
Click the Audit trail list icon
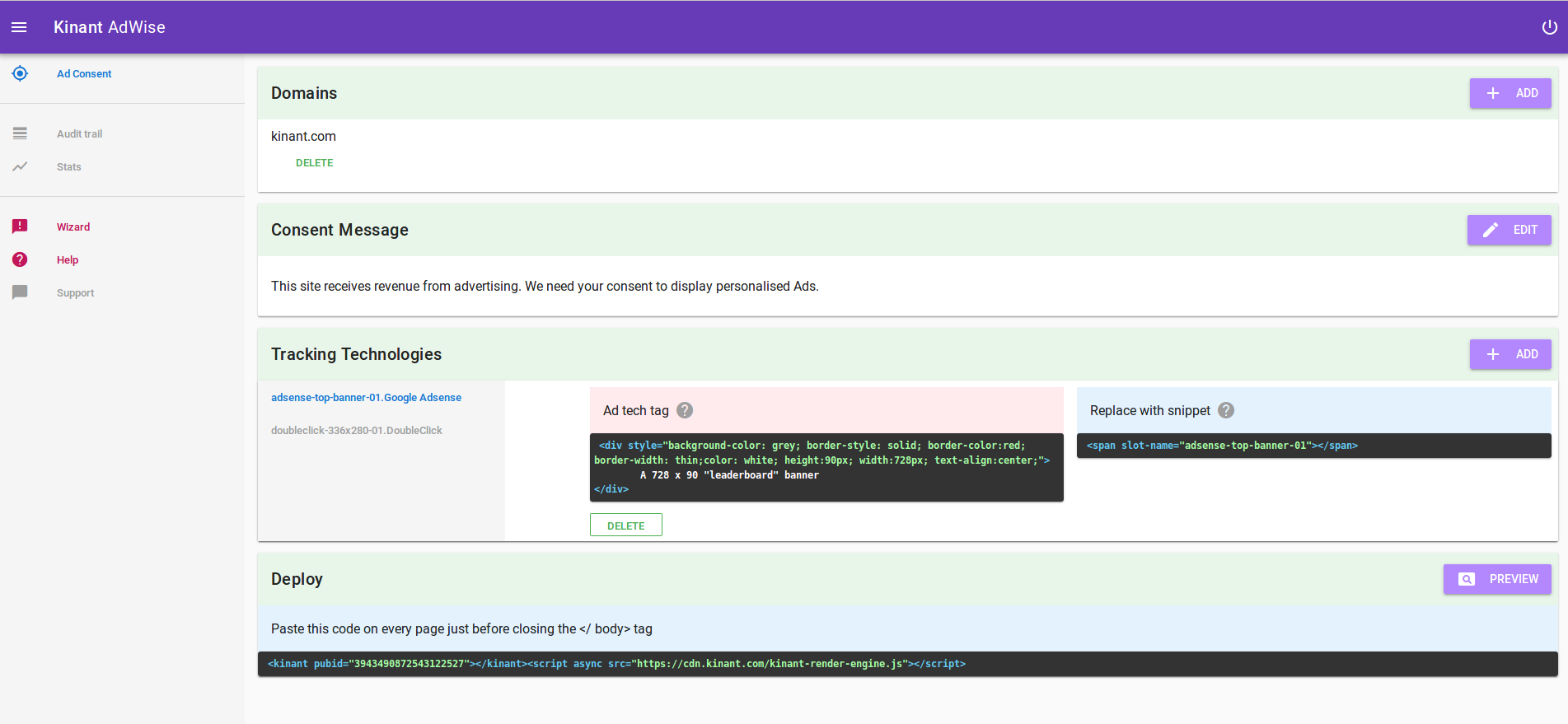(x=20, y=133)
